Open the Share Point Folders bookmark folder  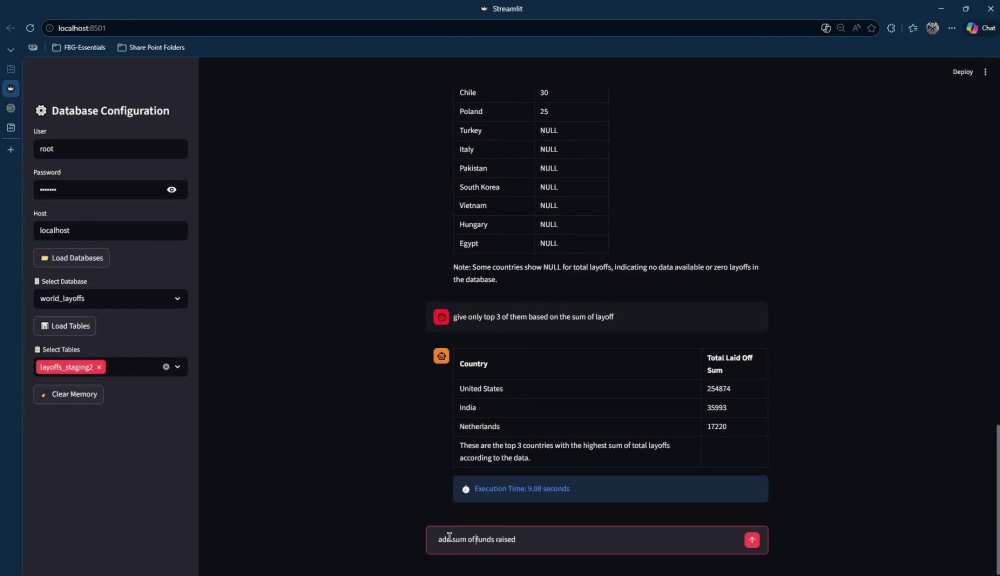151,47
